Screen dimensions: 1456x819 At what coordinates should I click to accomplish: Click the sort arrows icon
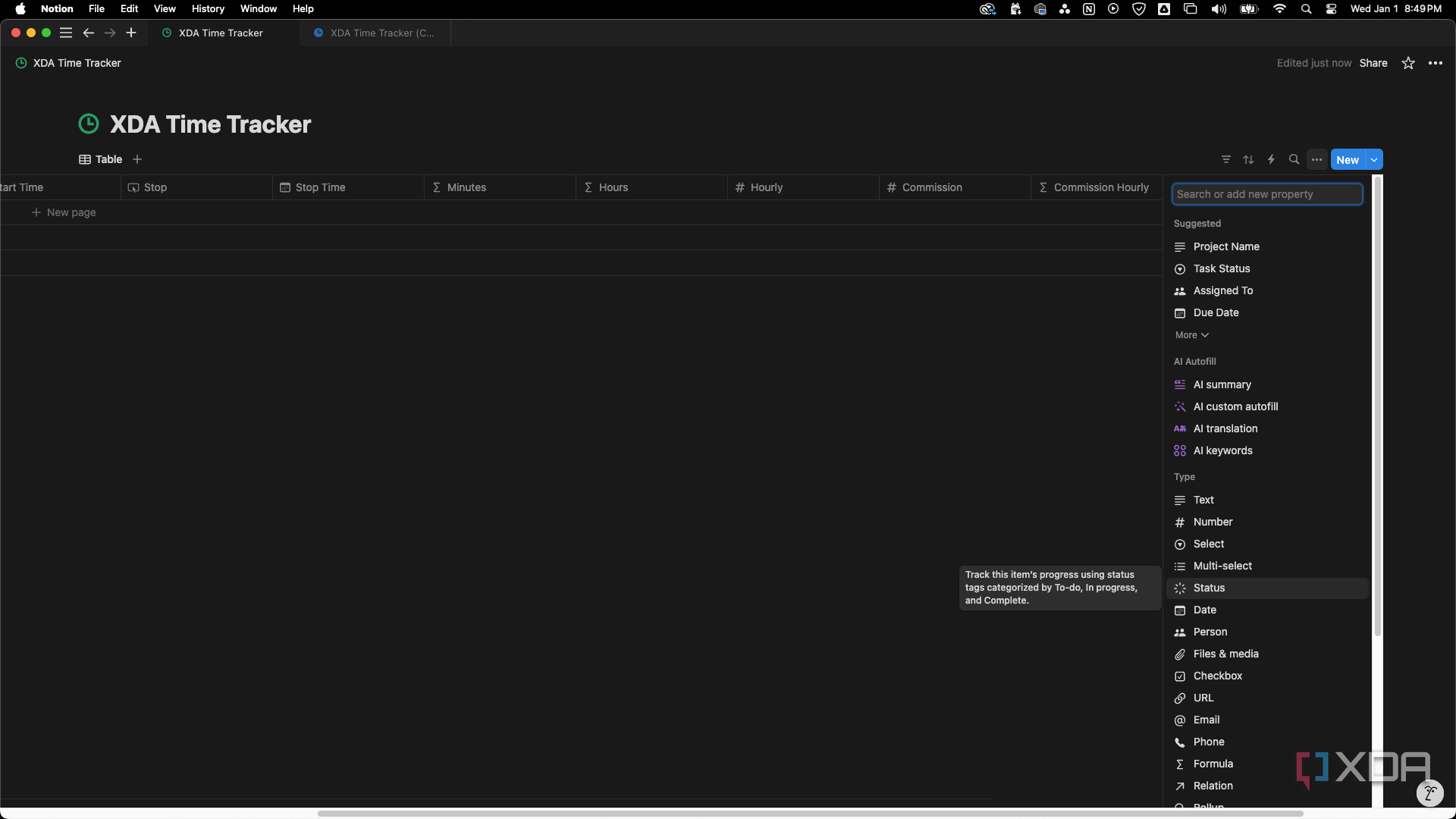[1249, 159]
